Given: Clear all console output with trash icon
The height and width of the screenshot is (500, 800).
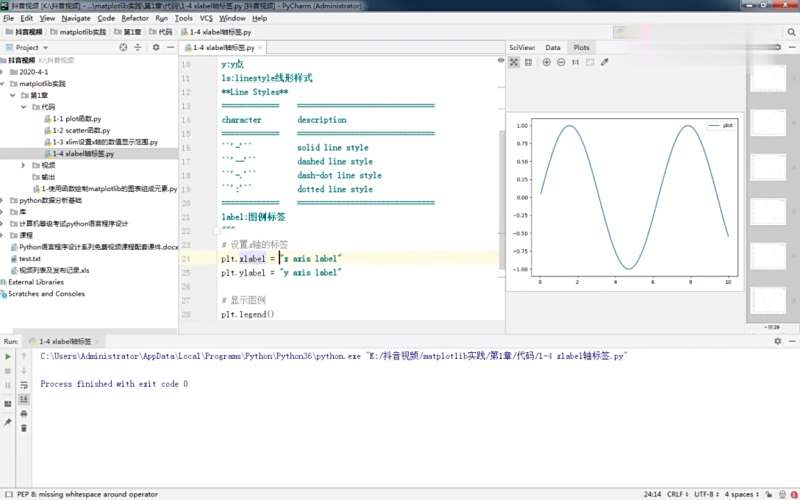Looking at the screenshot, I should pos(23,428).
